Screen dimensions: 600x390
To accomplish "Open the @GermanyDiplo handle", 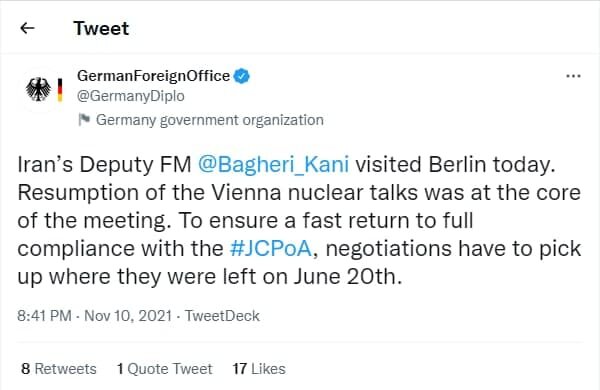I will pos(130,96).
